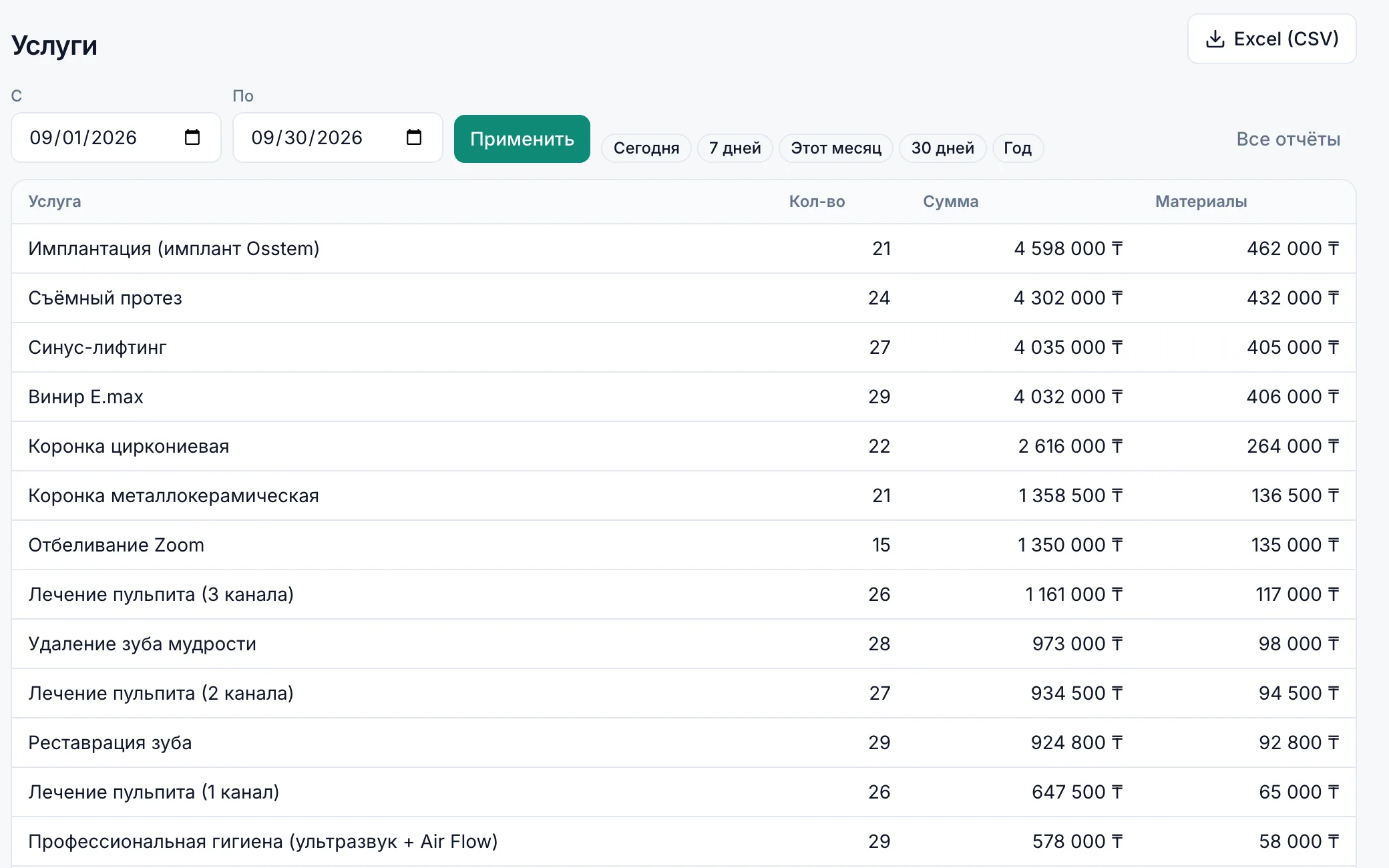Click the materials value 406 000 ₸
Image resolution: width=1389 pixels, height=868 pixels.
pos(1293,397)
